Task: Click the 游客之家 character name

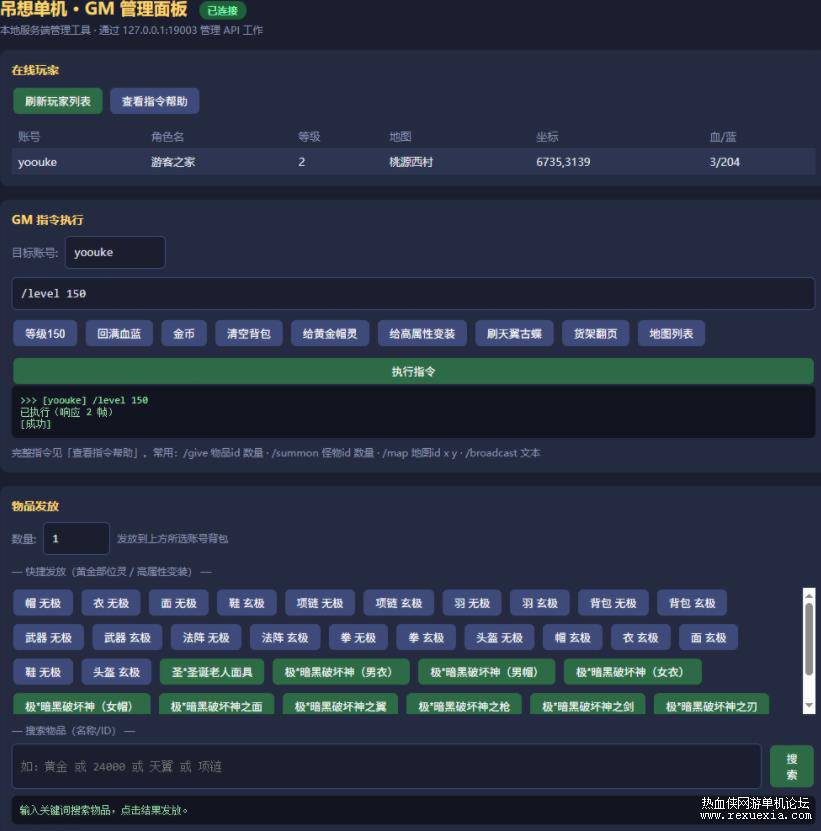Action: [x=173, y=162]
